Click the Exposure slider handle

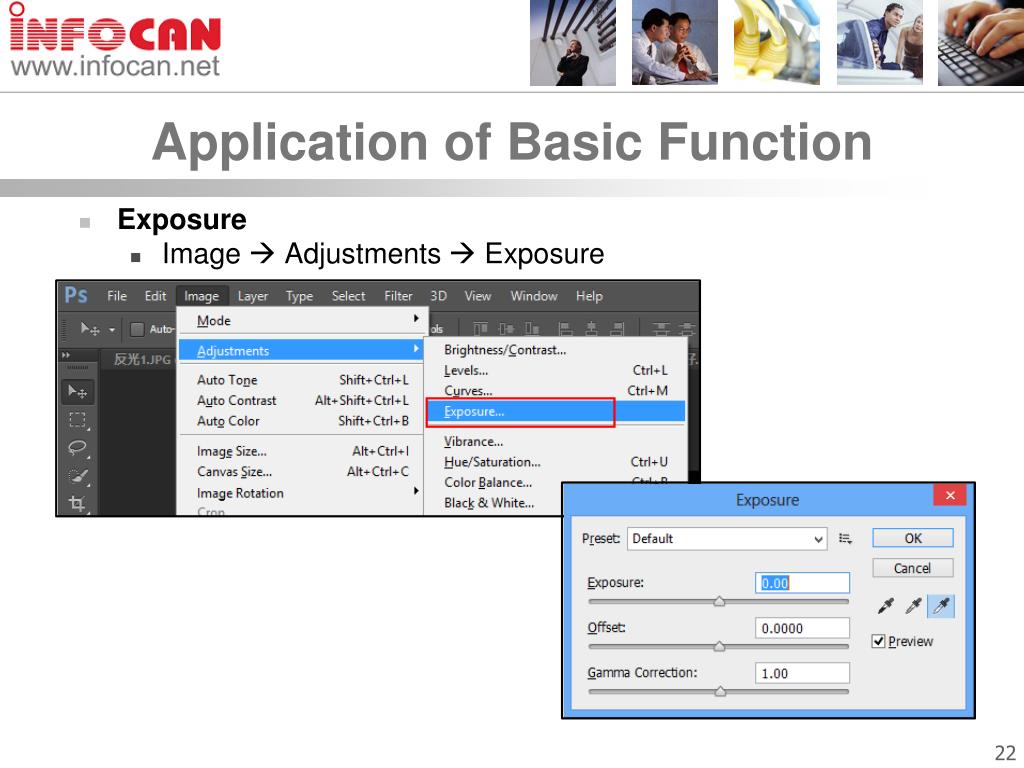[x=719, y=601]
